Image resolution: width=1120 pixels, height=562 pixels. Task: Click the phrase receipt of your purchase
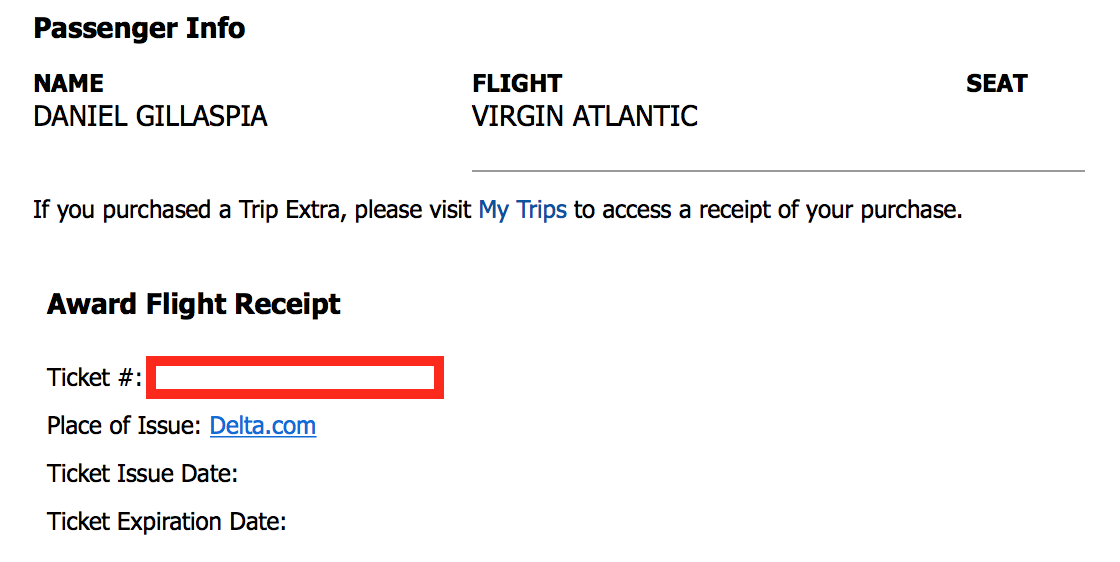[x=830, y=210]
